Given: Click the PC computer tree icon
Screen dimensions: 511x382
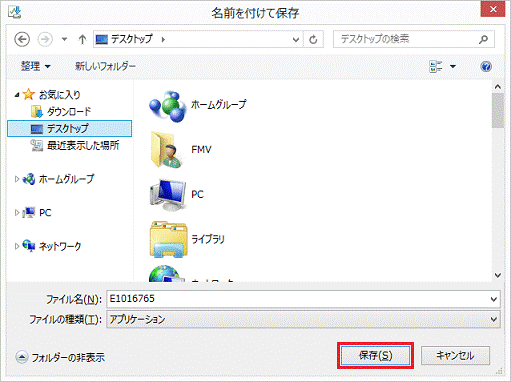Looking at the screenshot, I should point(29,212).
